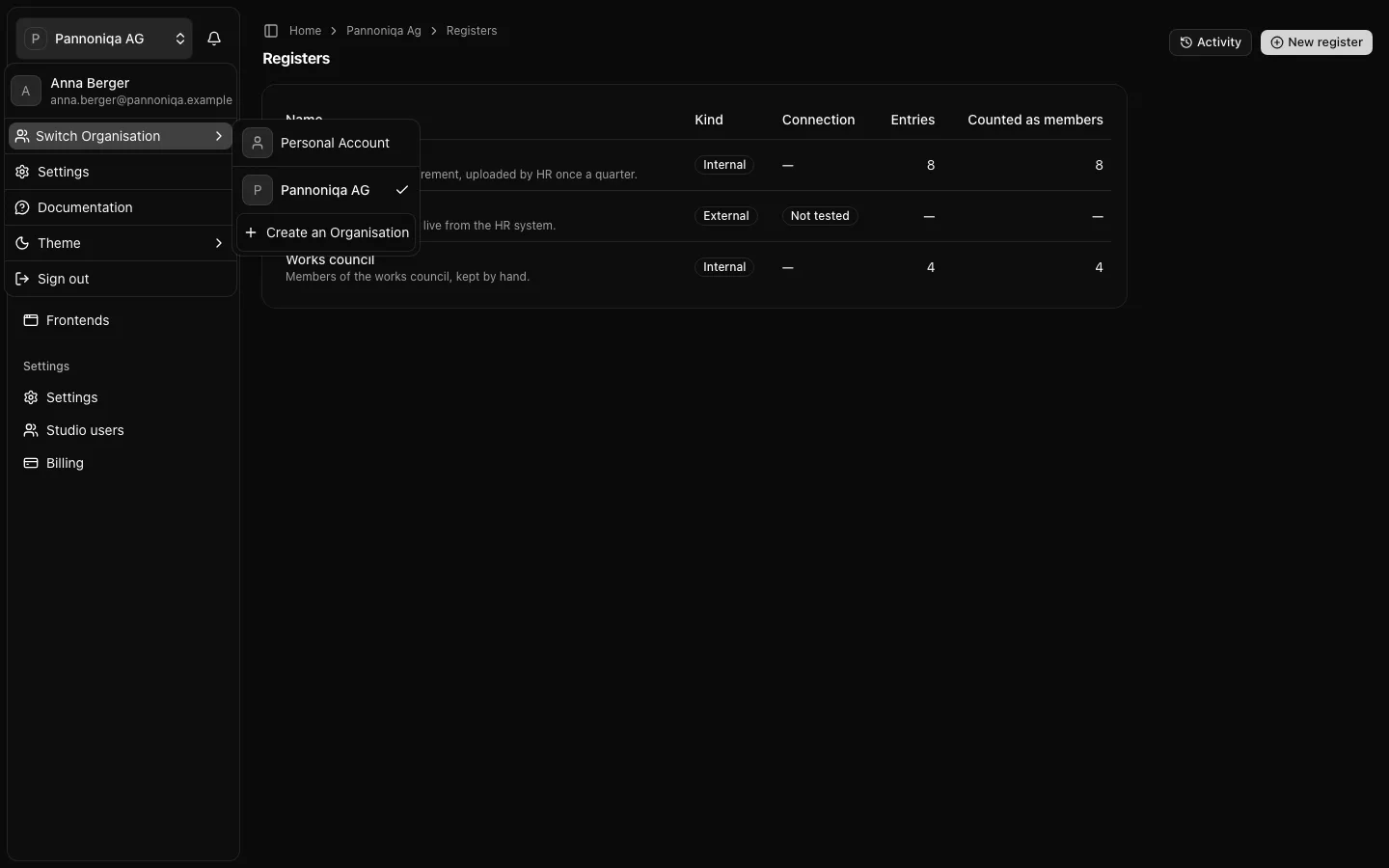
Task: Sign out of the account
Action: 121,279
